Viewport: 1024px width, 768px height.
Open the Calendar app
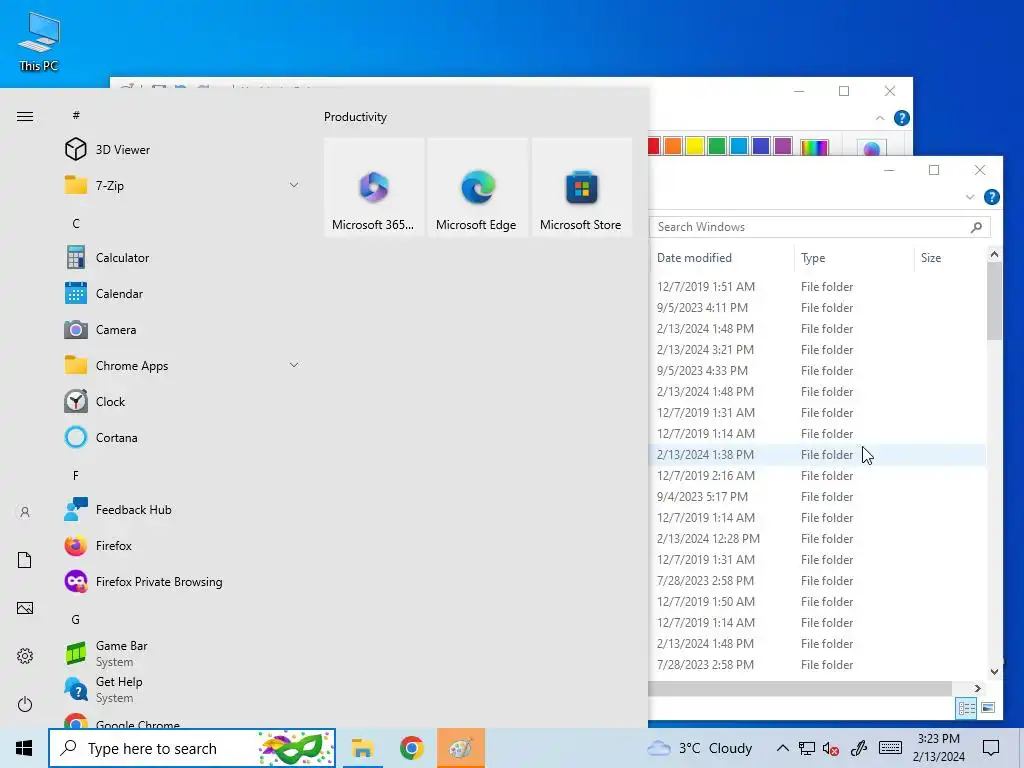click(x=183, y=293)
